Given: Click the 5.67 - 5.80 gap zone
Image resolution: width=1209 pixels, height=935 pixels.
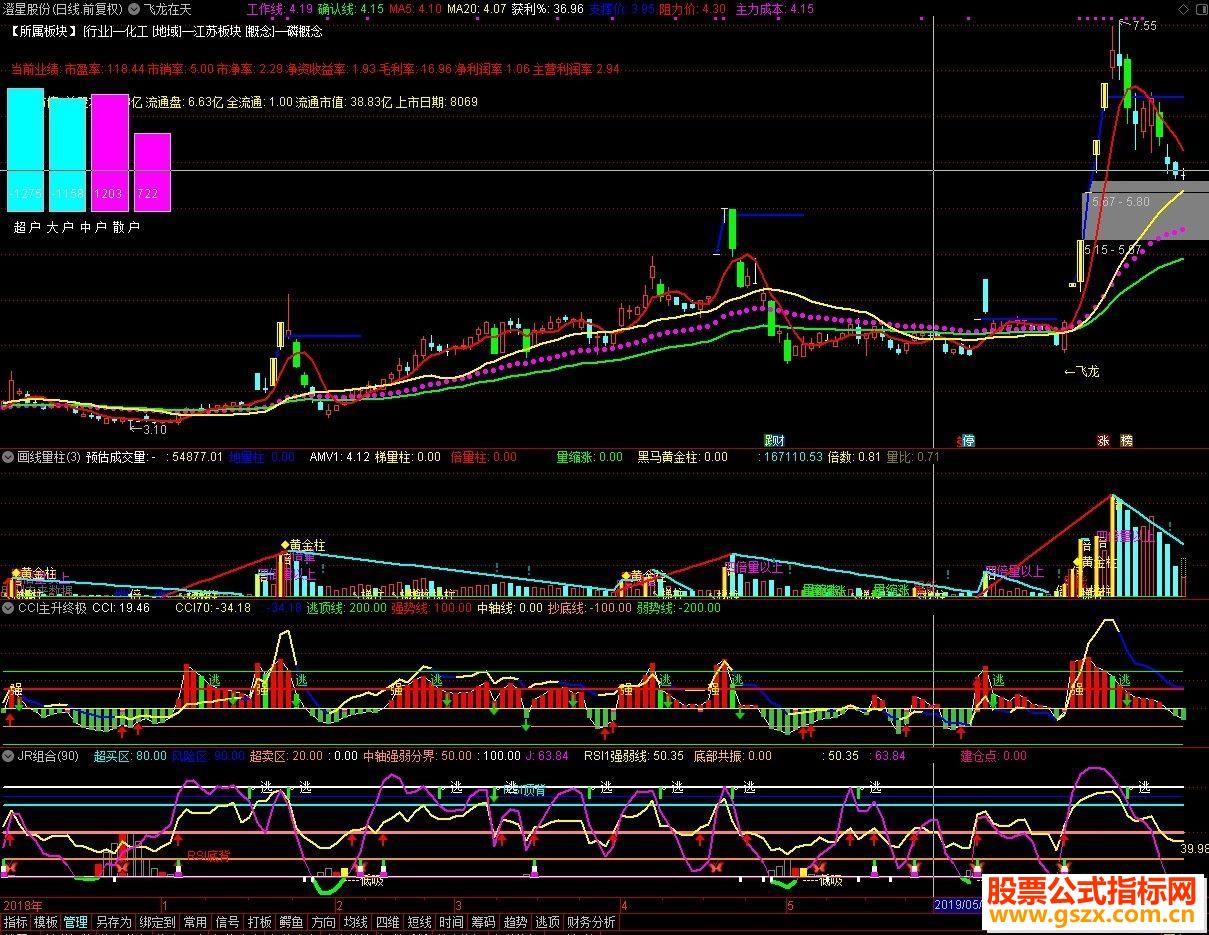Looking at the screenshot, I should 1120,202.
